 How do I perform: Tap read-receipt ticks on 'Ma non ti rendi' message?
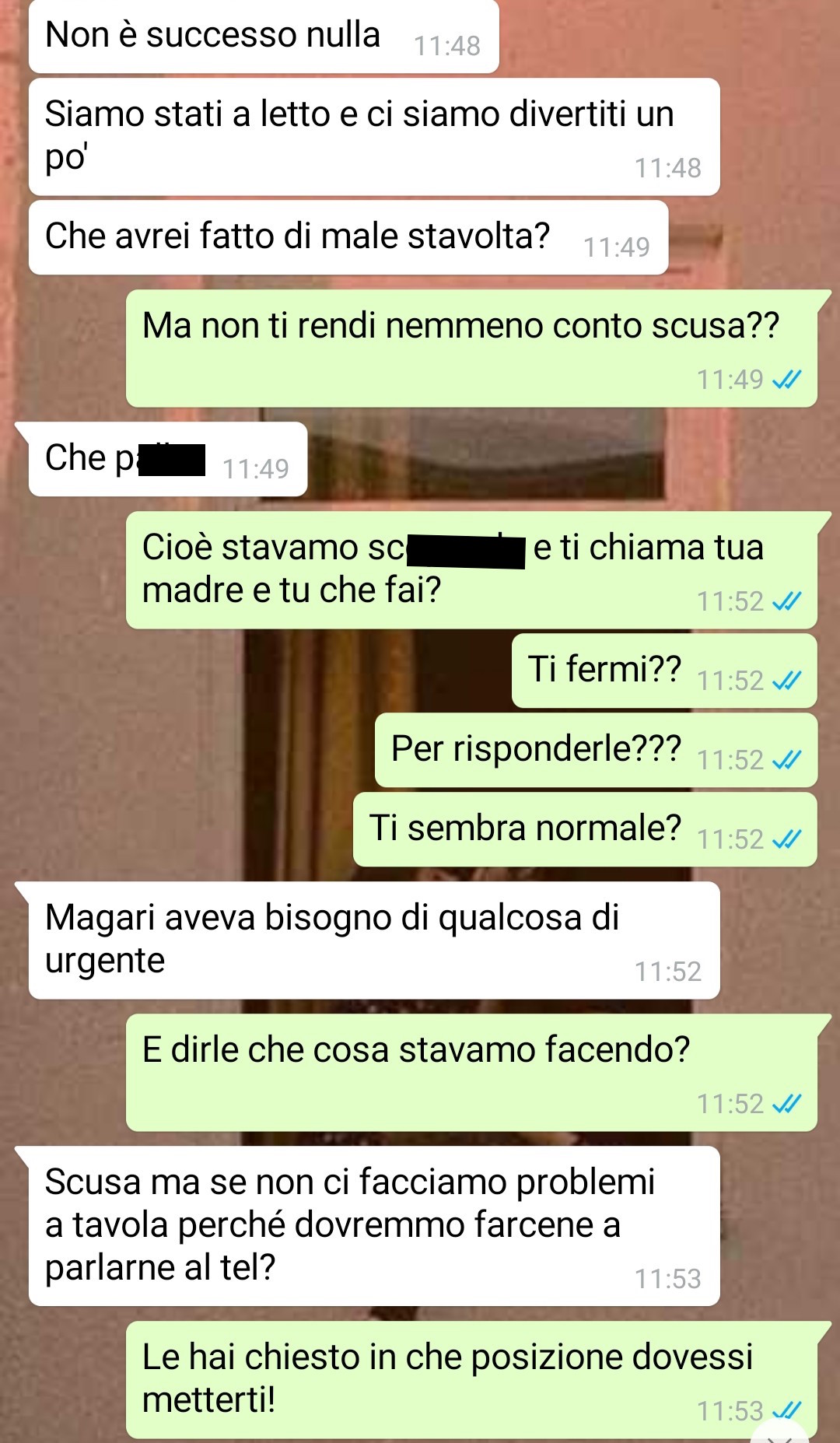pos(786,380)
